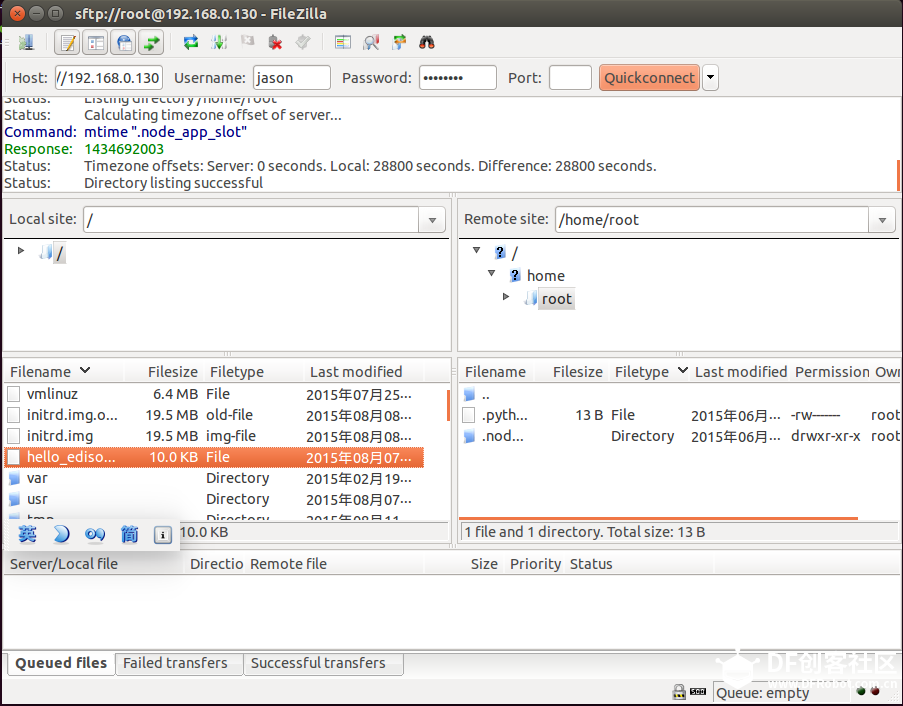Collapse the remote home folder node
This screenshot has width=903, height=706.
coord(491,274)
